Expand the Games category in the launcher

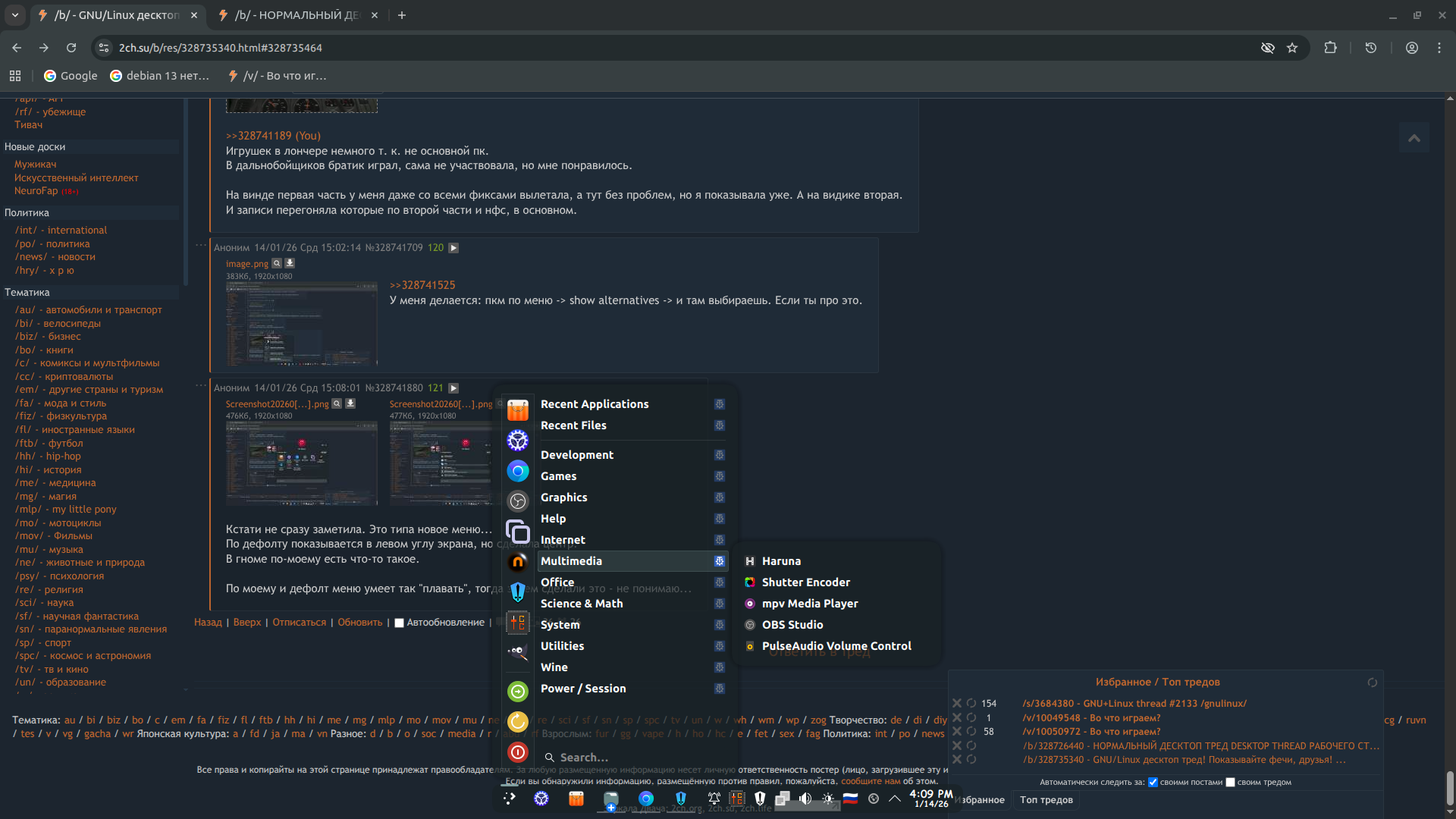tap(558, 476)
